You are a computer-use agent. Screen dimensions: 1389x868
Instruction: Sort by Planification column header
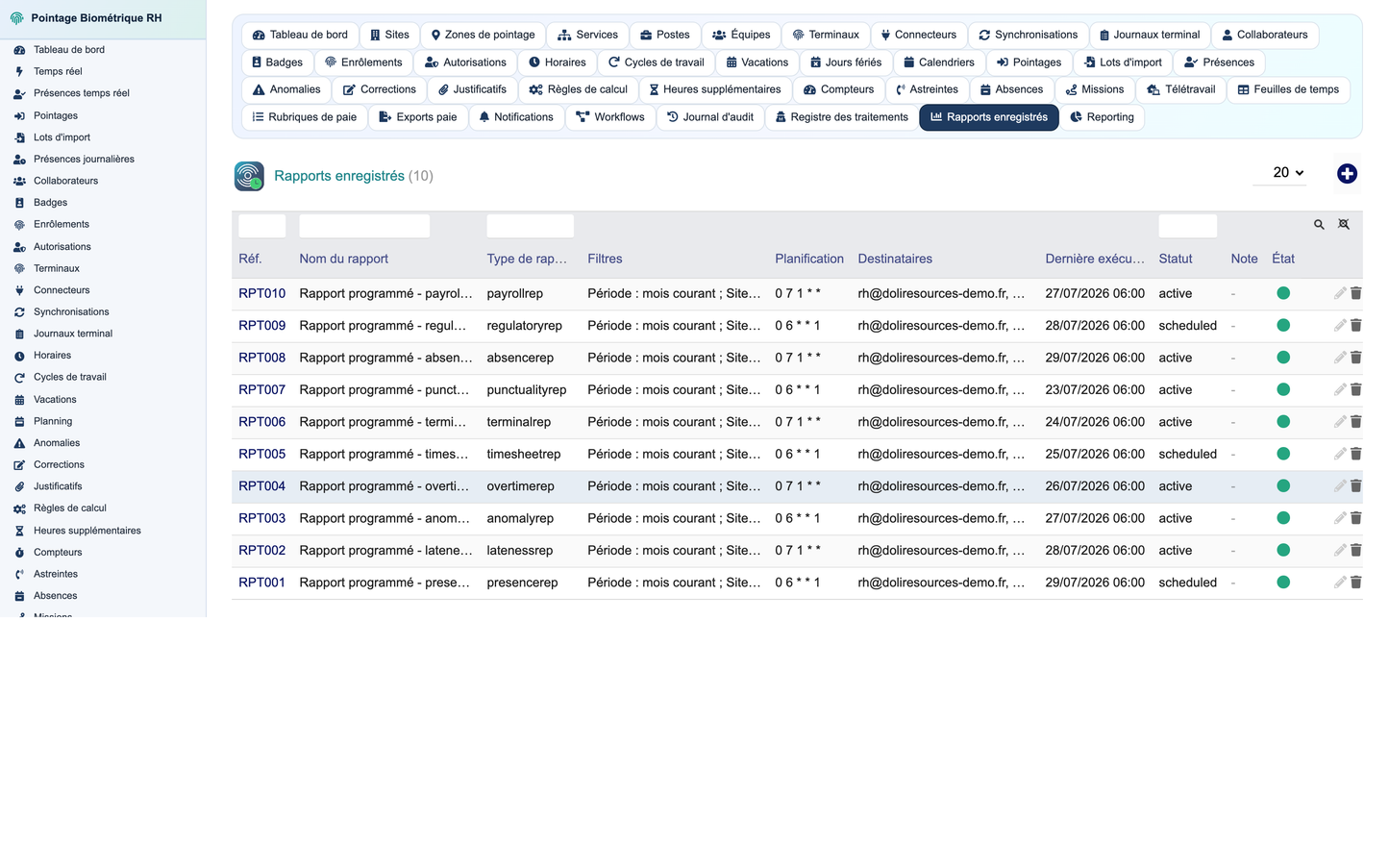point(809,259)
